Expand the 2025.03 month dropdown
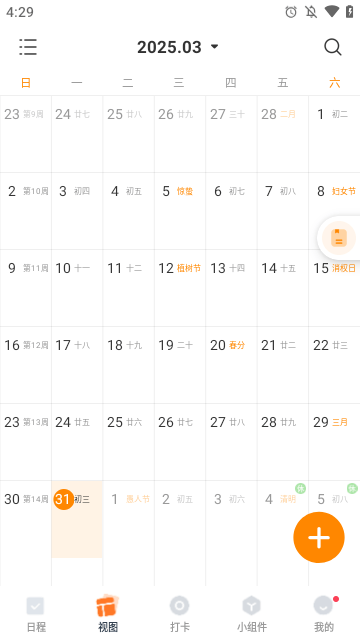The width and height of the screenshot is (360, 640). coord(178,47)
